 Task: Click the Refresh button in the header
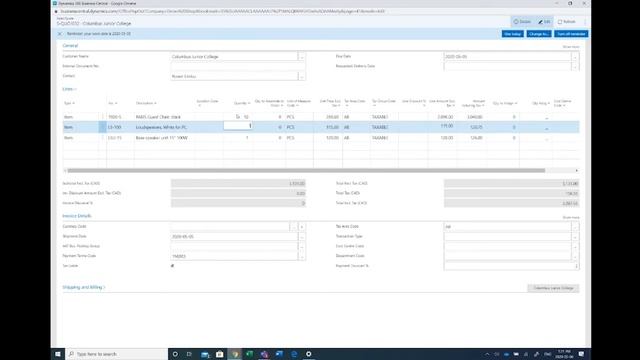pos(567,22)
